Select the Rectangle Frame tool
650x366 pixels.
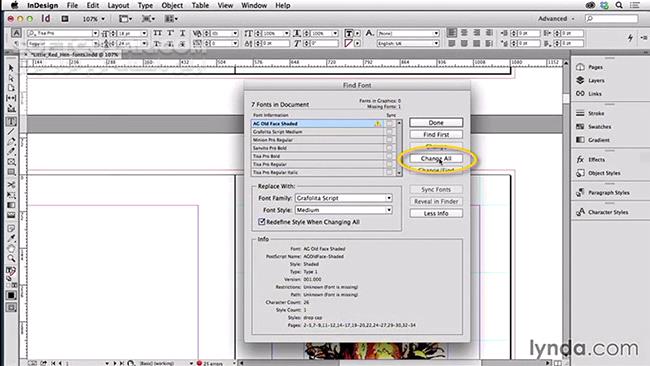pyautogui.click(x=11, y=162)
